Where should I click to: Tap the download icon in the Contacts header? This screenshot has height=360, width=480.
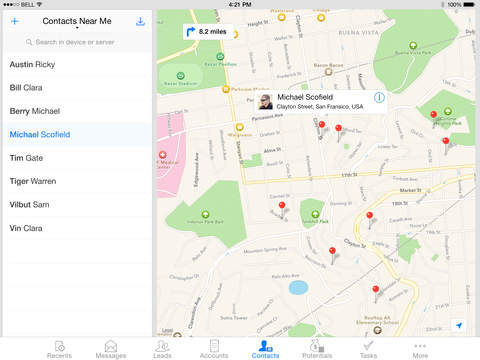click(141, 21)
